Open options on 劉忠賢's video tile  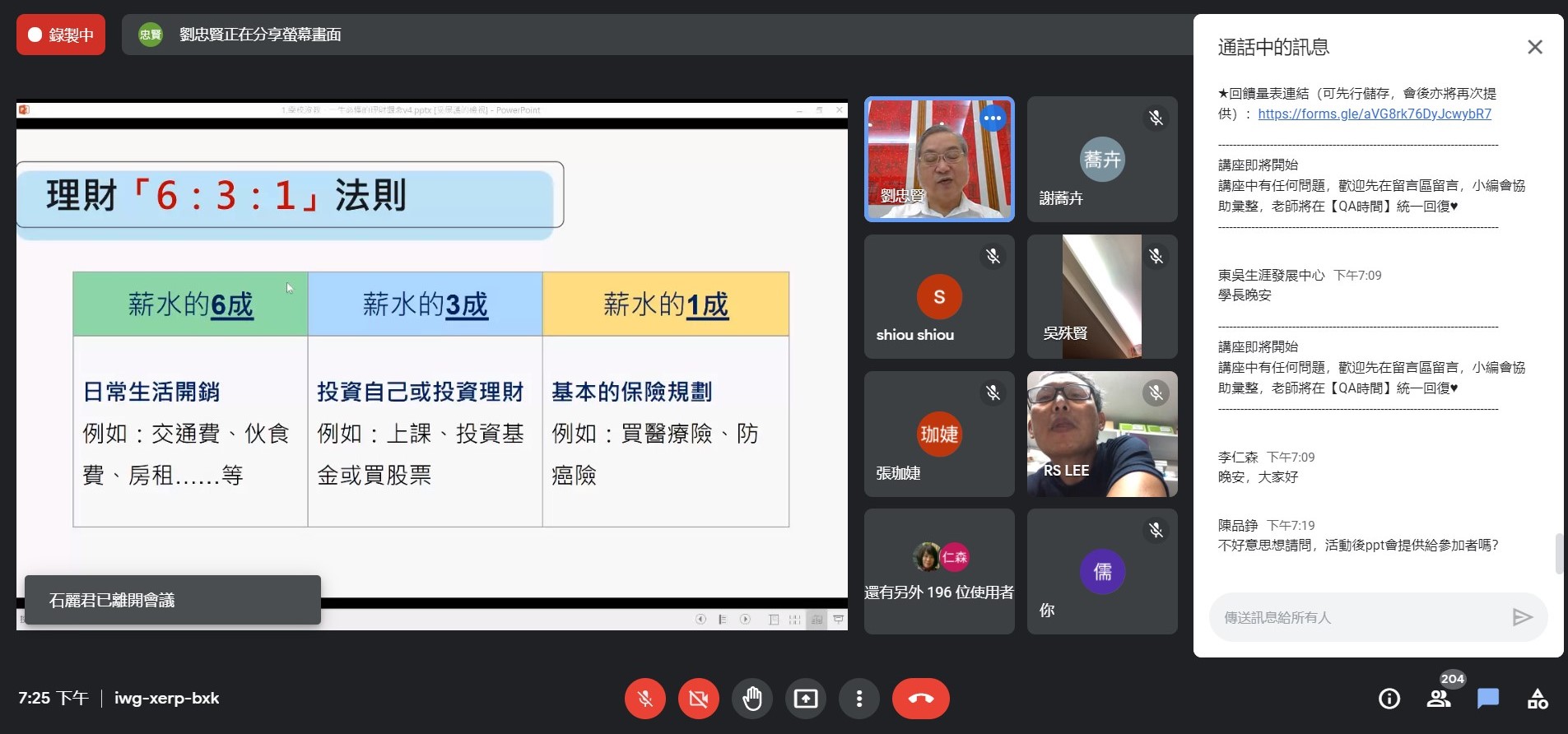point(993,118)
